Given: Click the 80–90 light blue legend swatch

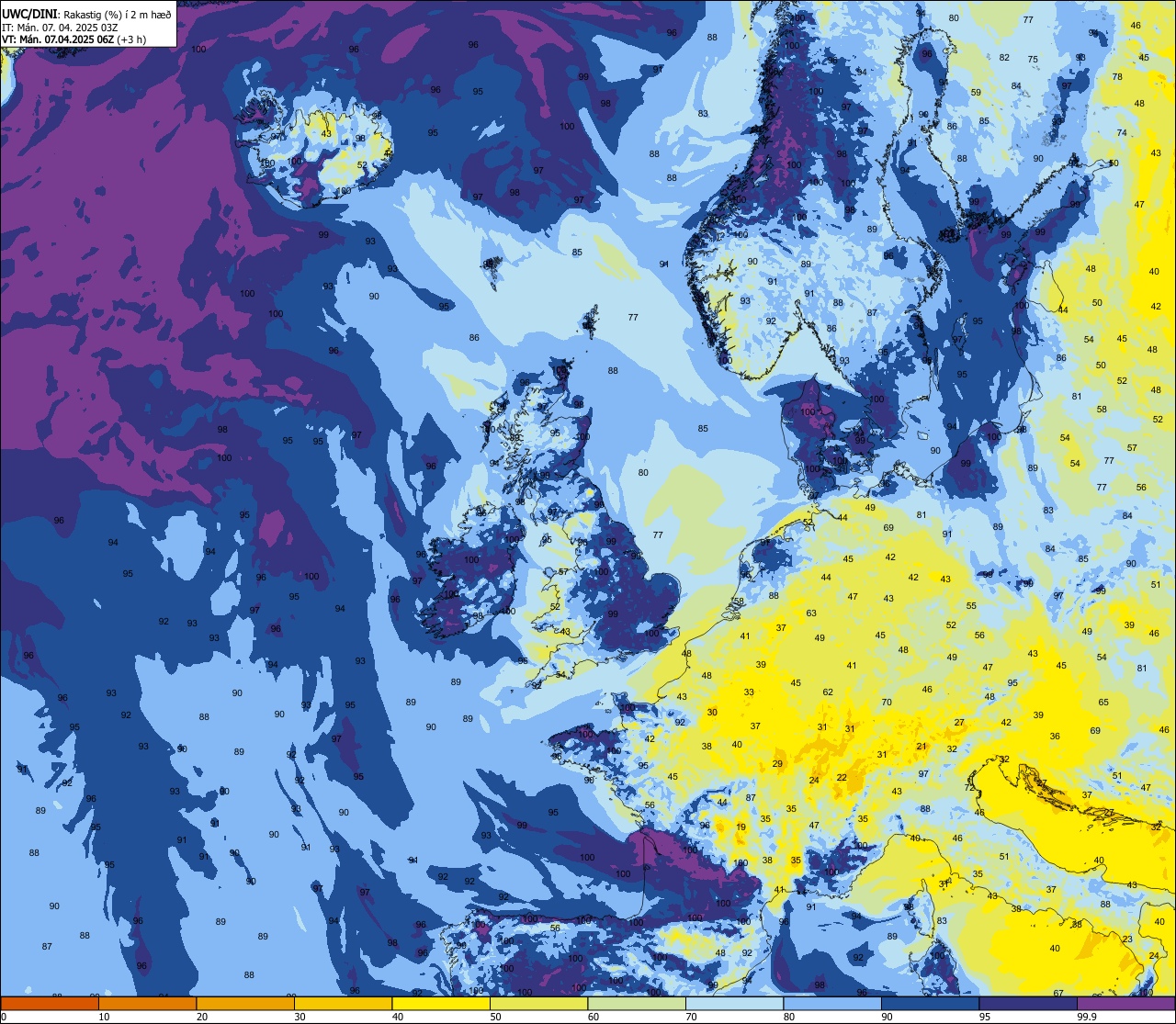Looking at the screenshot, I should click(832, 1003).
